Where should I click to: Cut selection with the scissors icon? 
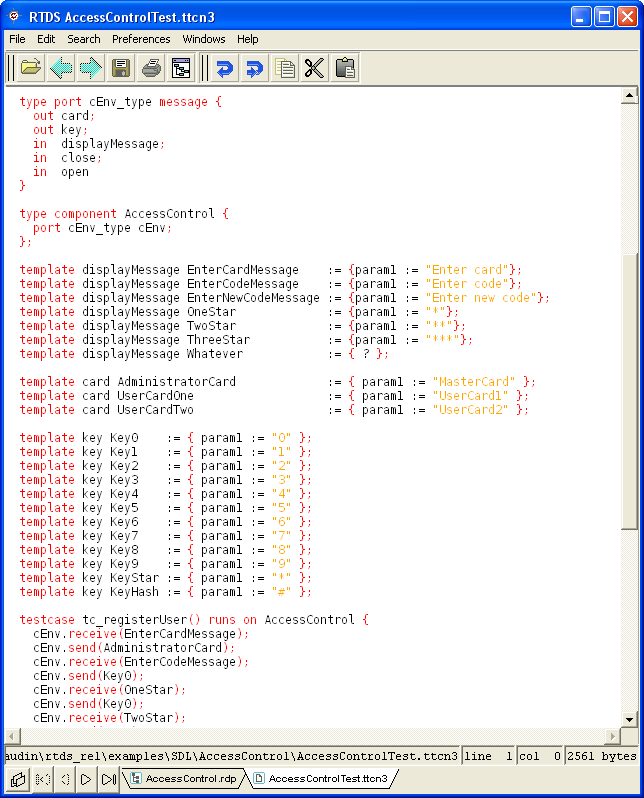tap(315, 68)
